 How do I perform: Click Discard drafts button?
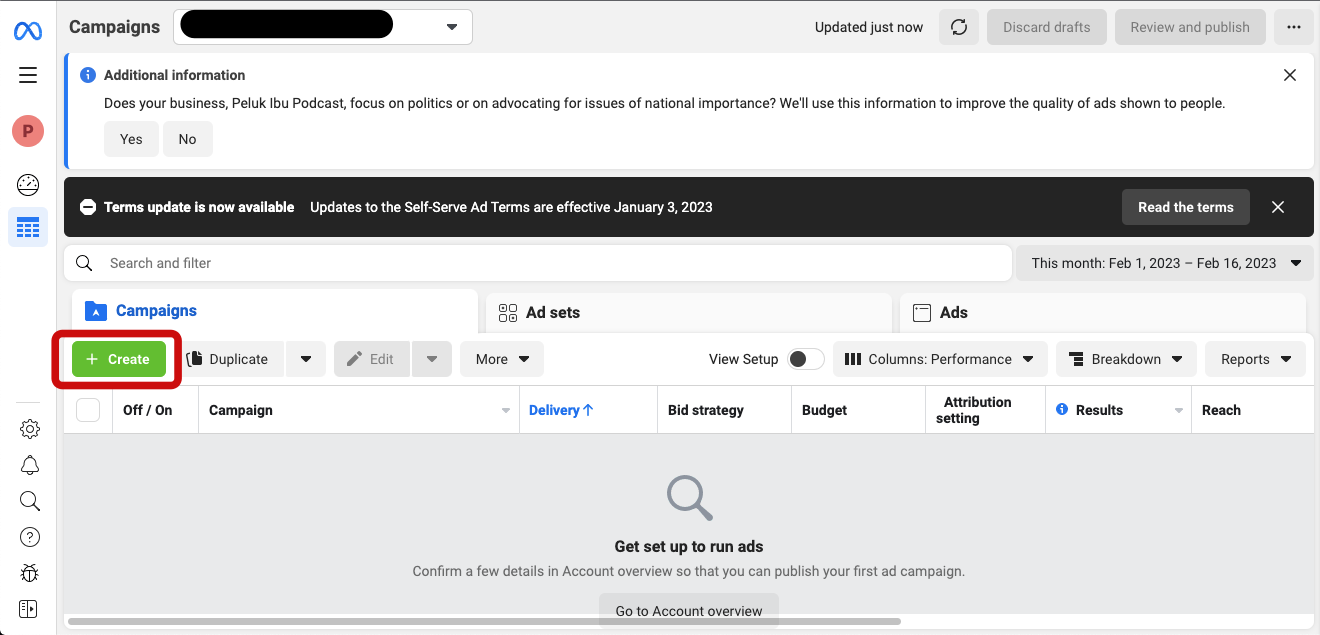1047,27
